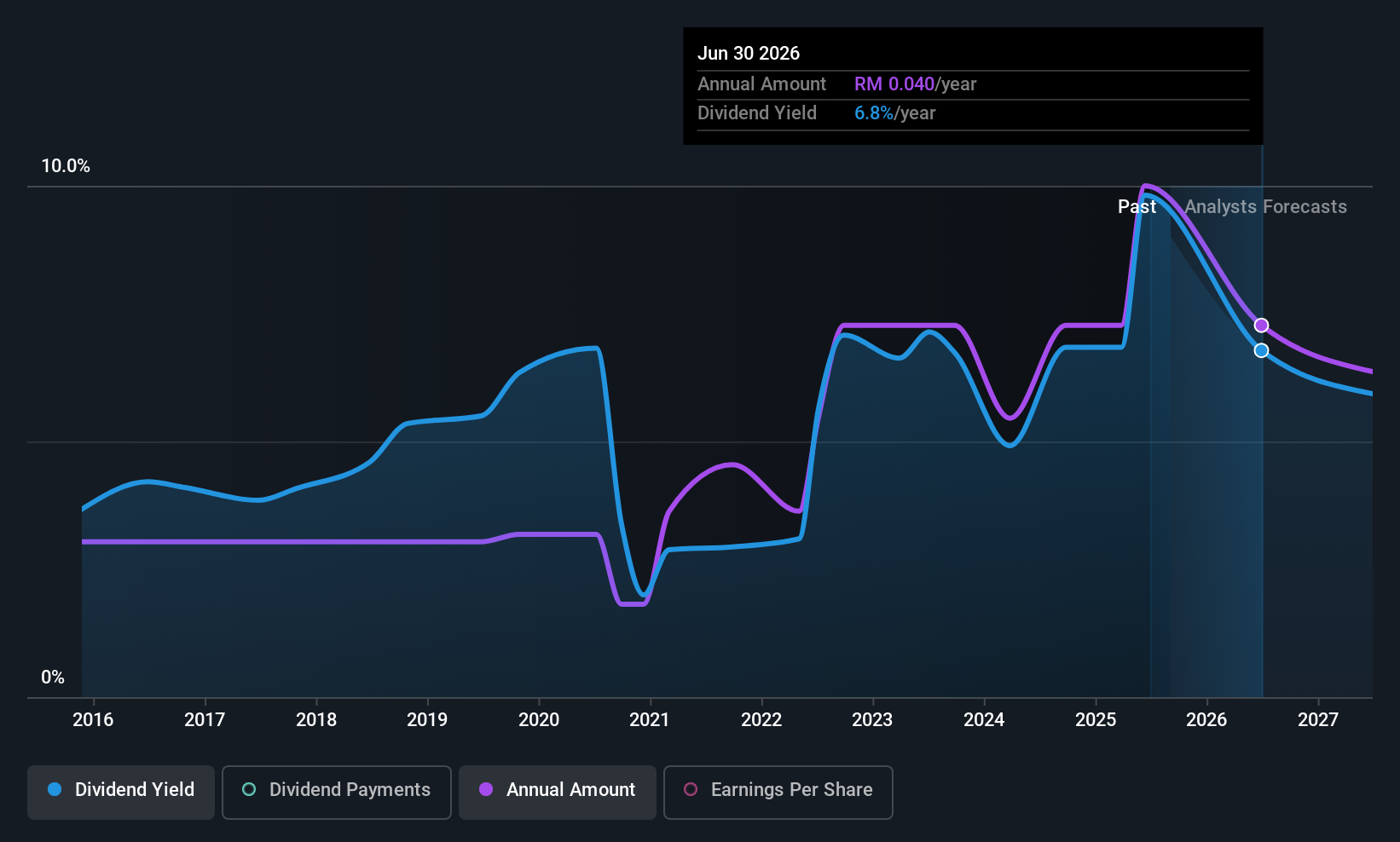Click the 10.0% y-axis label
The width and height of the screenshot is (1400, 842).
[x=66, y=166]
